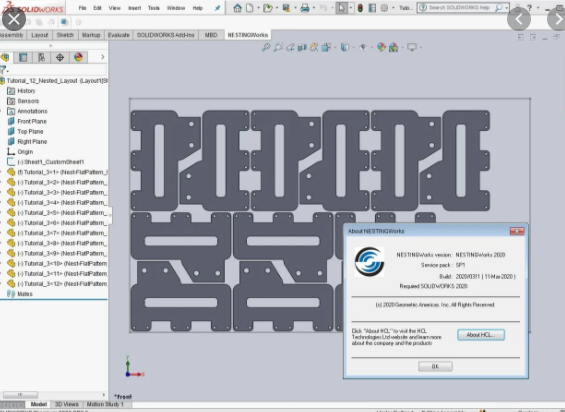The height and width of the screenshot is (412, 565).
Task: Open the ConfigurationManager tab icon
Action: [41, 57]
